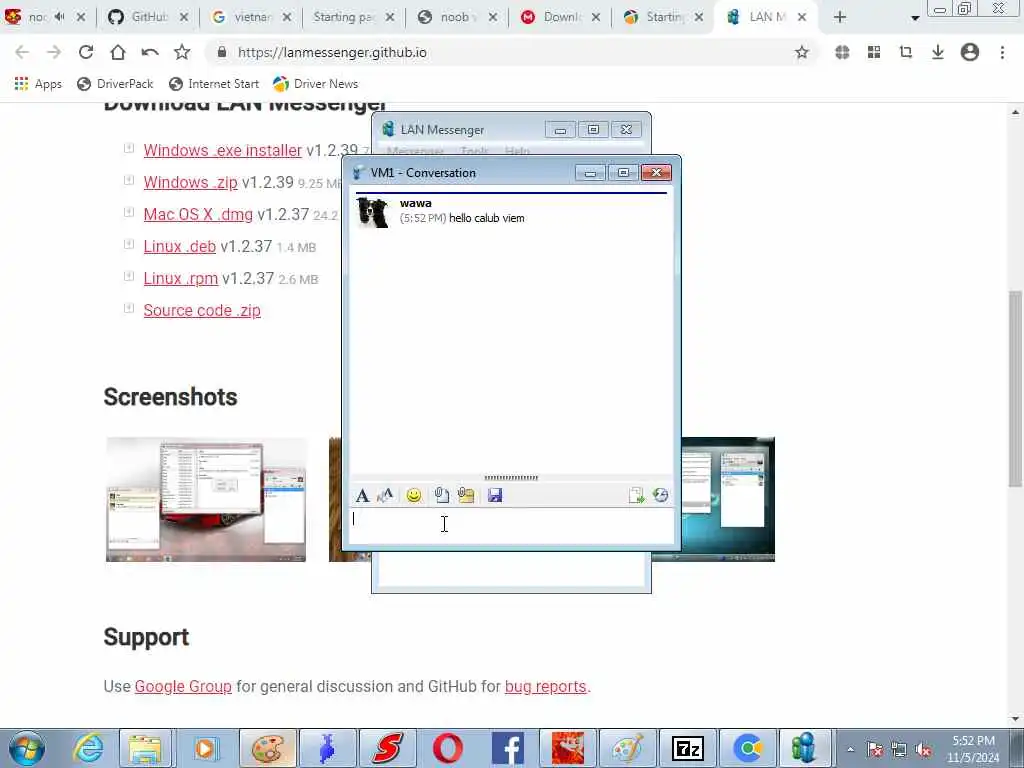Click the browser forward arrow
The image size is (1024, 768).
click(x=54, y=52)
